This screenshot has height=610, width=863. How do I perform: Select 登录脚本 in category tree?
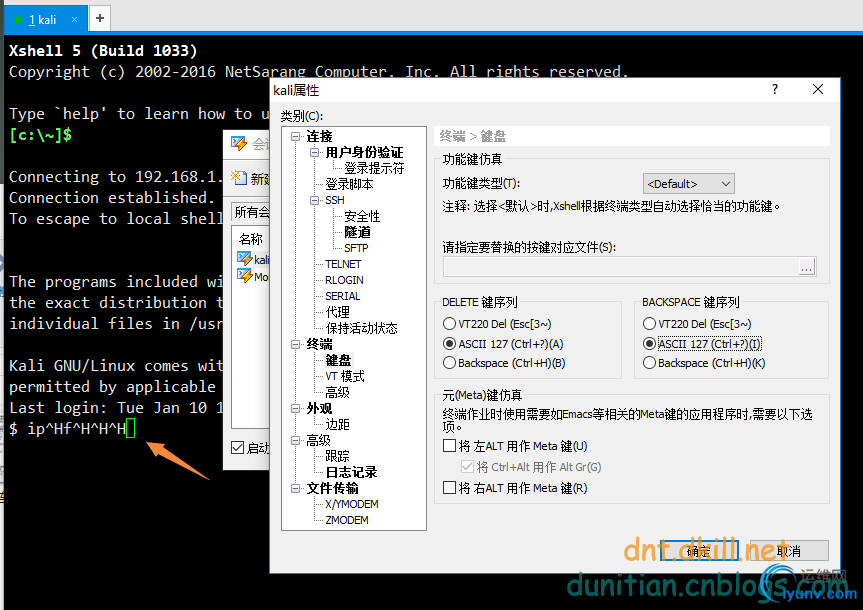[349, 184]
